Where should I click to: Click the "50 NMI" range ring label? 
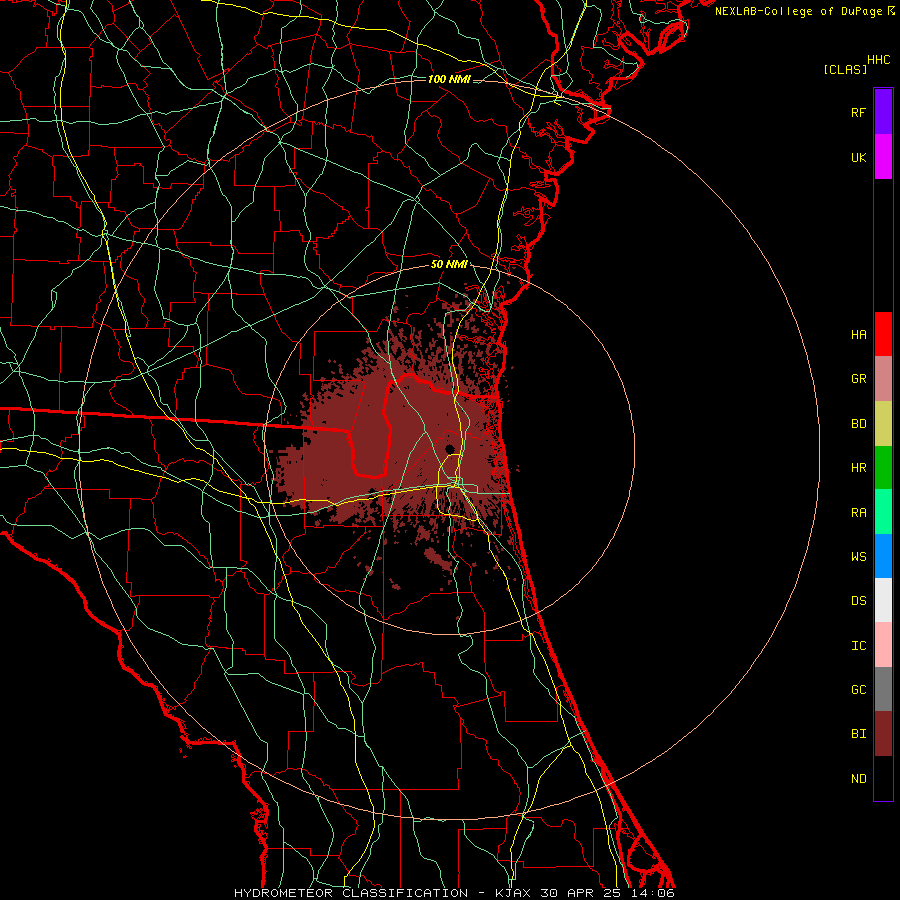[x=449, y=264]
